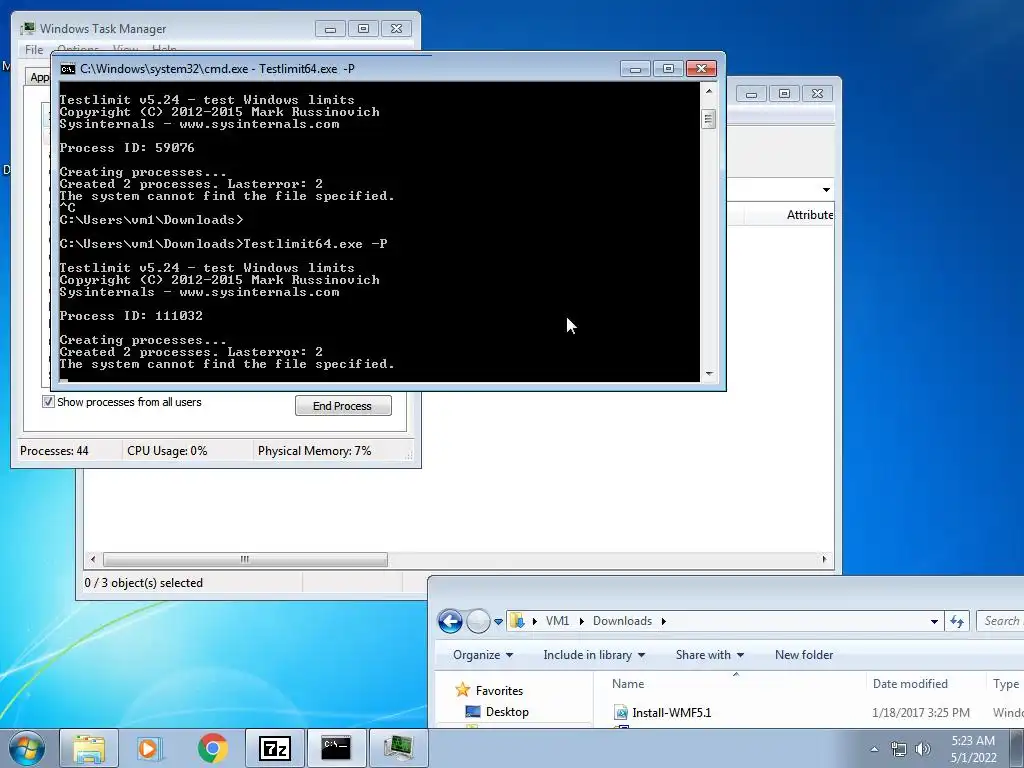Click the Show desktop button
The image size is (1024, 768).
pyautogui.click(x=1018, y=748)
